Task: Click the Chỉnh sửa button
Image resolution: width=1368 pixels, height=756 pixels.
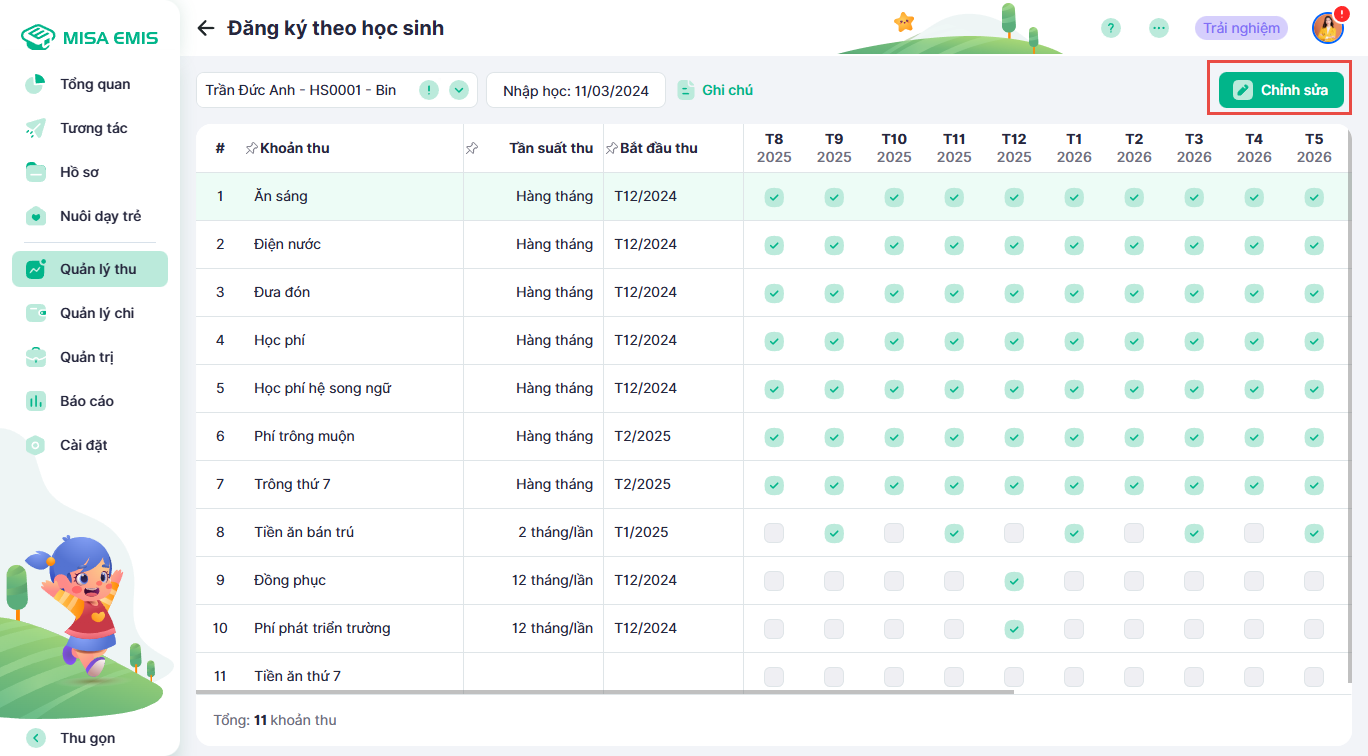Action: click(1280, 90)
